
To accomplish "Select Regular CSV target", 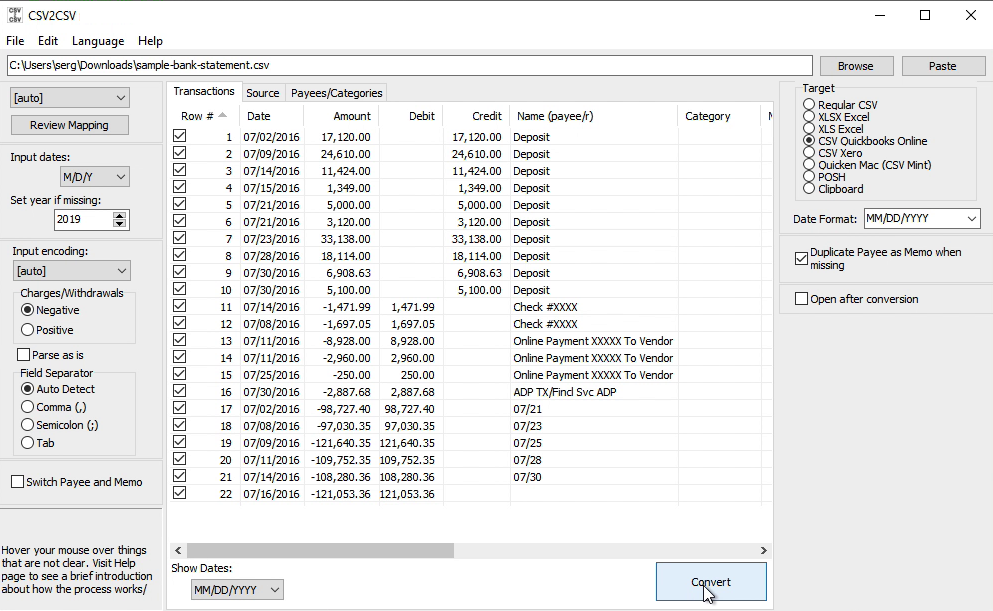I will click(x=809, y=104).
